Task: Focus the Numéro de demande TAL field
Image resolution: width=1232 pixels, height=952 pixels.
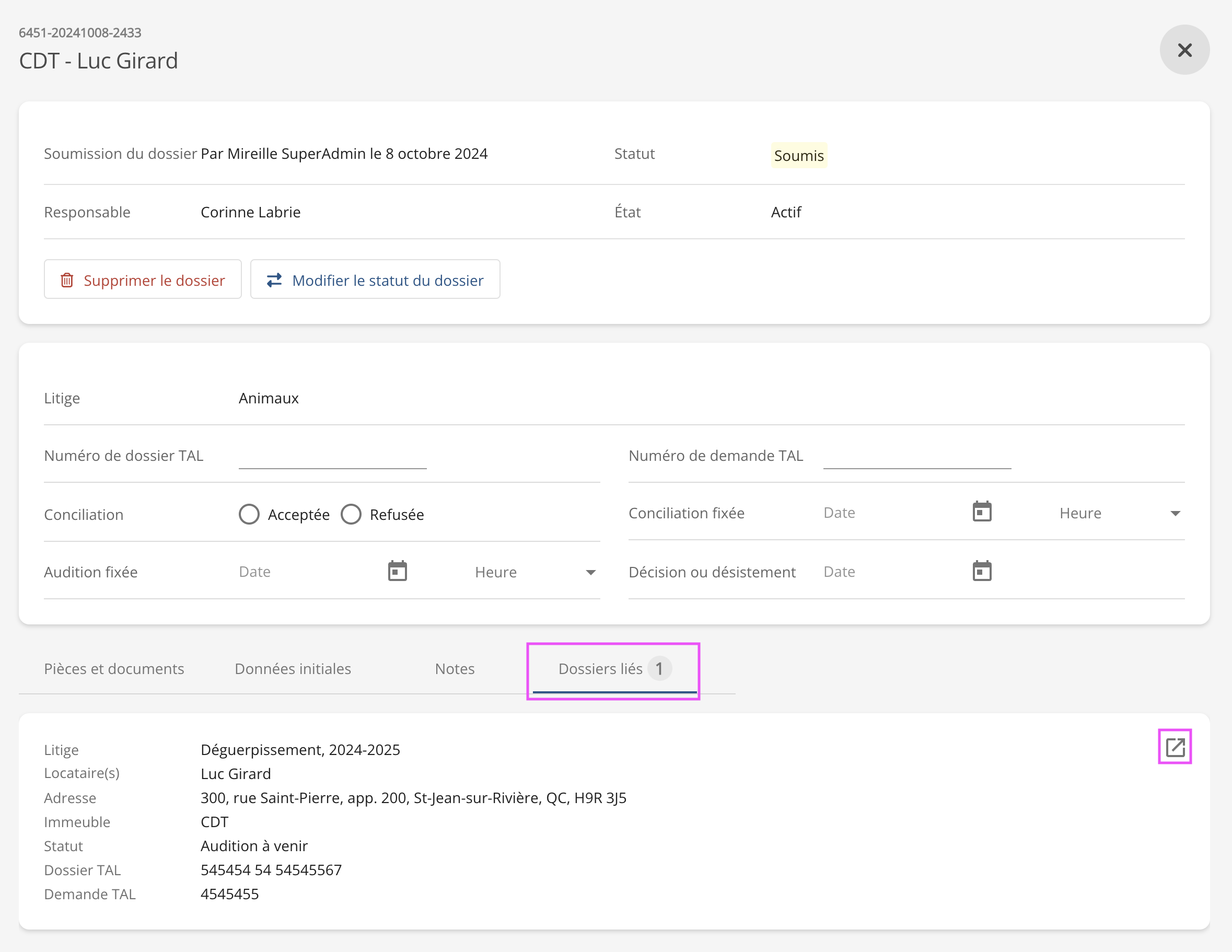Action: [916, 456]
